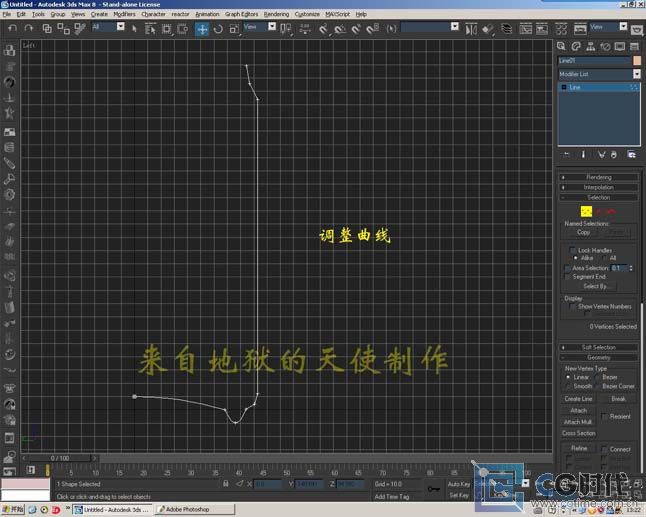Select Bezier Corner new vertex type

597,386
